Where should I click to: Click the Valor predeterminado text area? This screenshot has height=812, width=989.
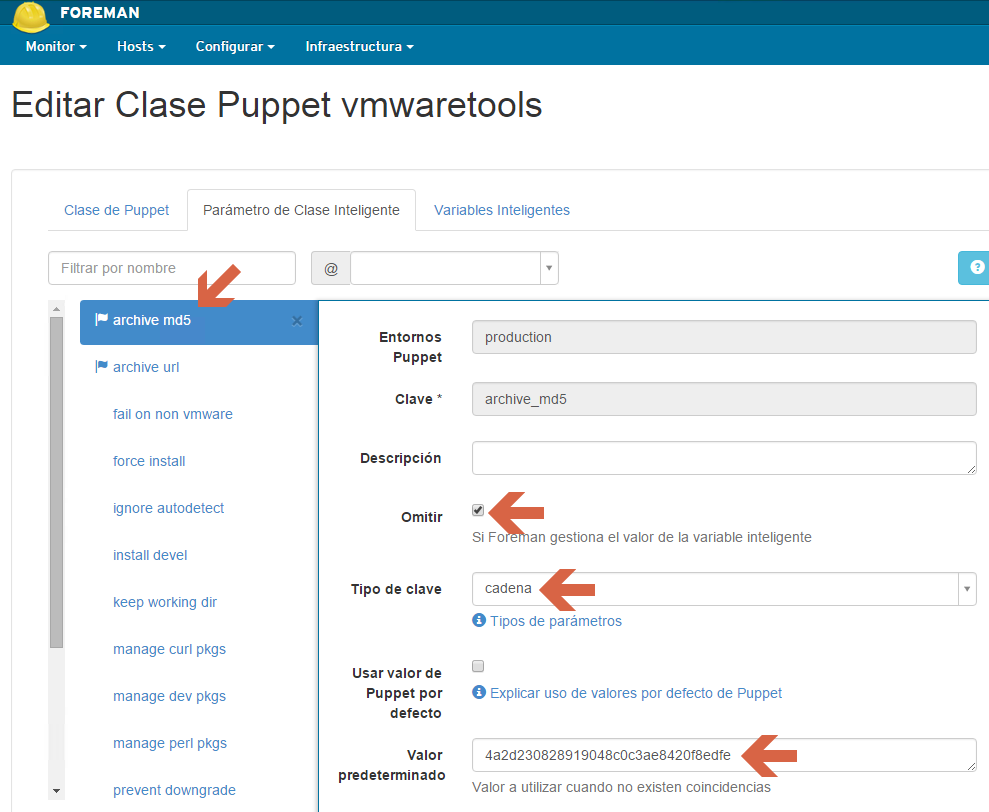(724, 755)
